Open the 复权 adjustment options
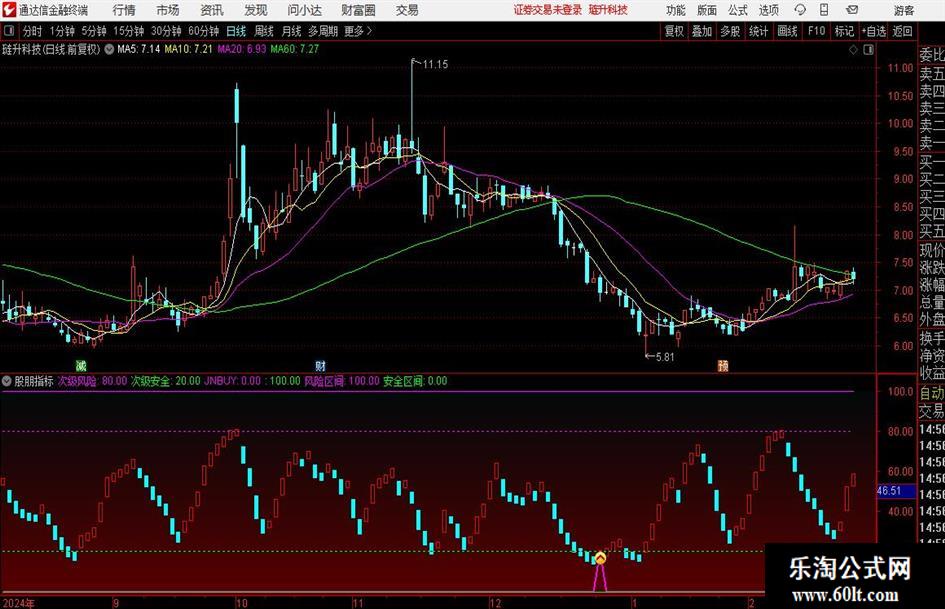 point(674,31)
